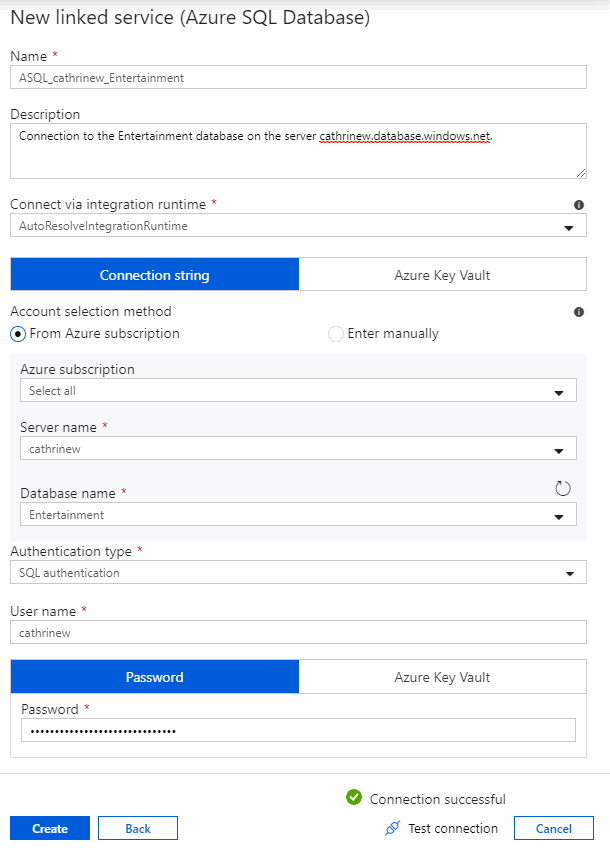Switch to Azure Key Vault connection tab
The width and height of the screenshot is (610, 855).
tap(443, 274)
